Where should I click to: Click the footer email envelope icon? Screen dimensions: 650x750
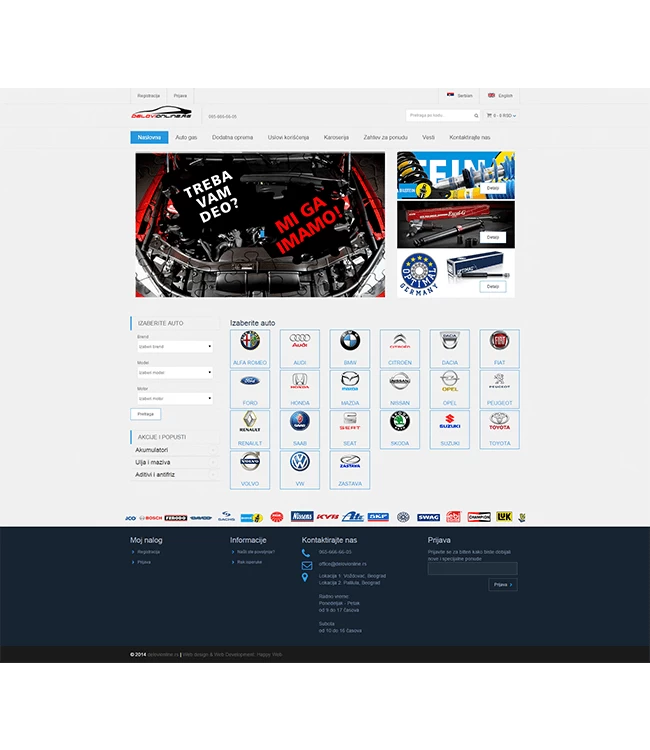pyautogui.click(x=307, y=565)
